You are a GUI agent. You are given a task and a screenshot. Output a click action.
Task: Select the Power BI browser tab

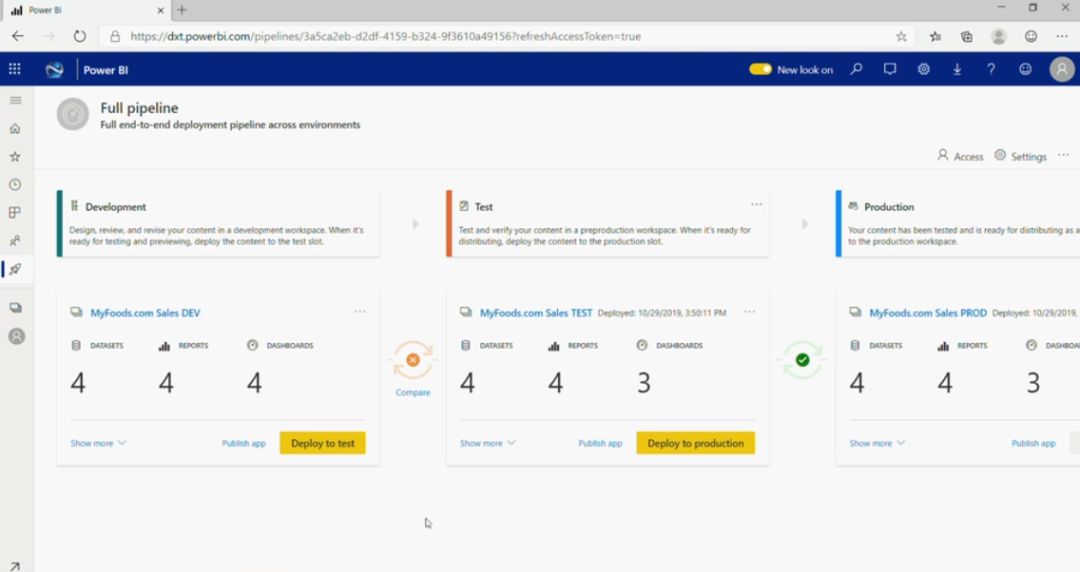coord(86,10)
